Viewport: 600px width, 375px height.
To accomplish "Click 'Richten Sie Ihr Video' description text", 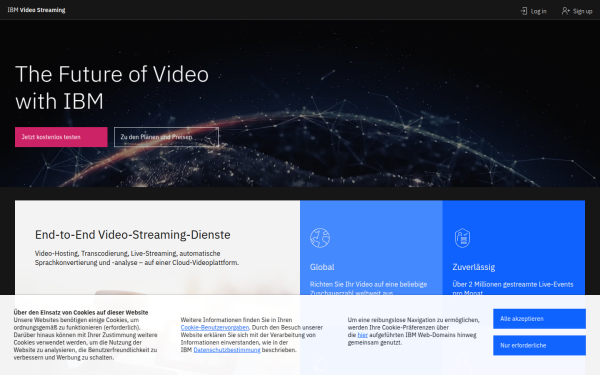I will (x=368, y=289).
